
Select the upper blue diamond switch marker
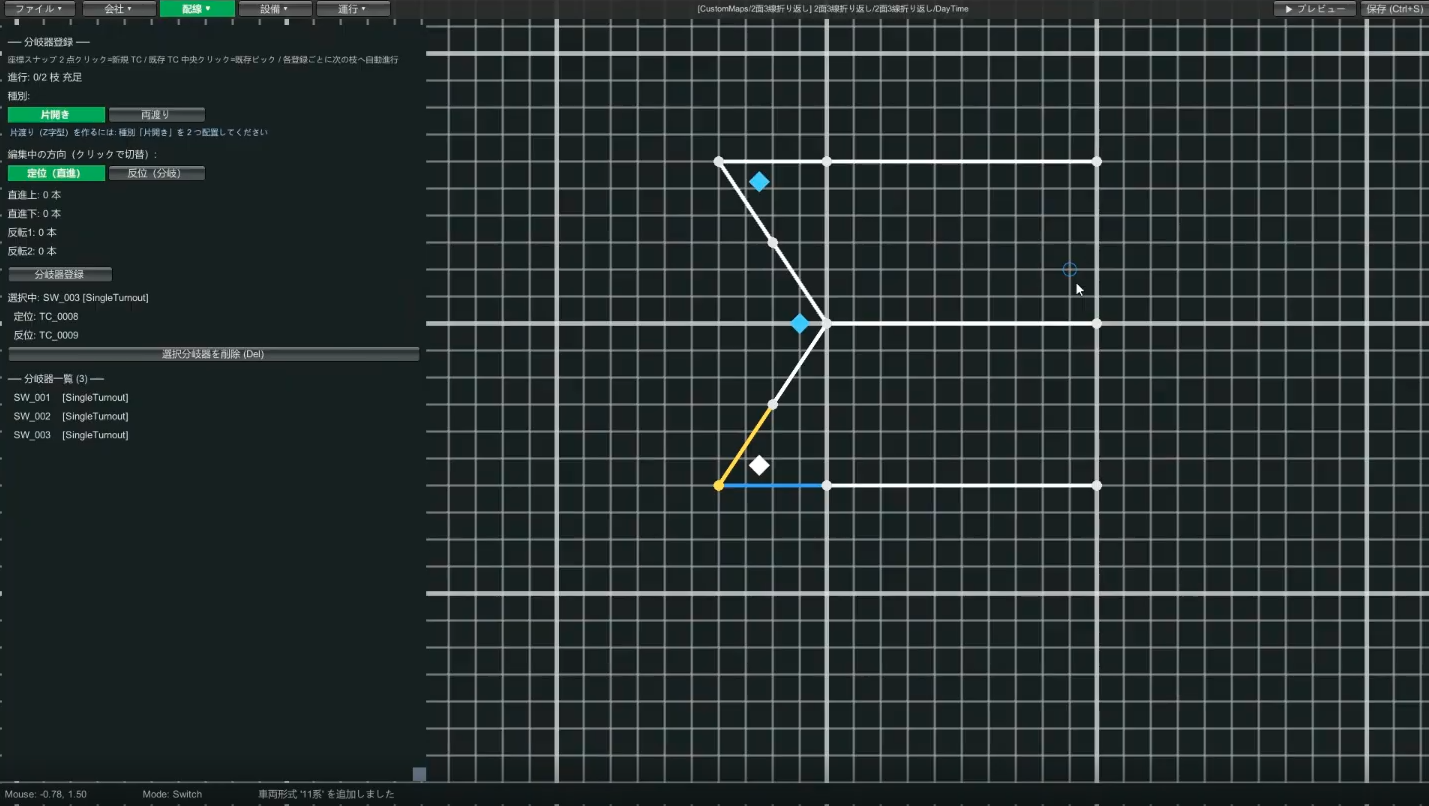759,182
